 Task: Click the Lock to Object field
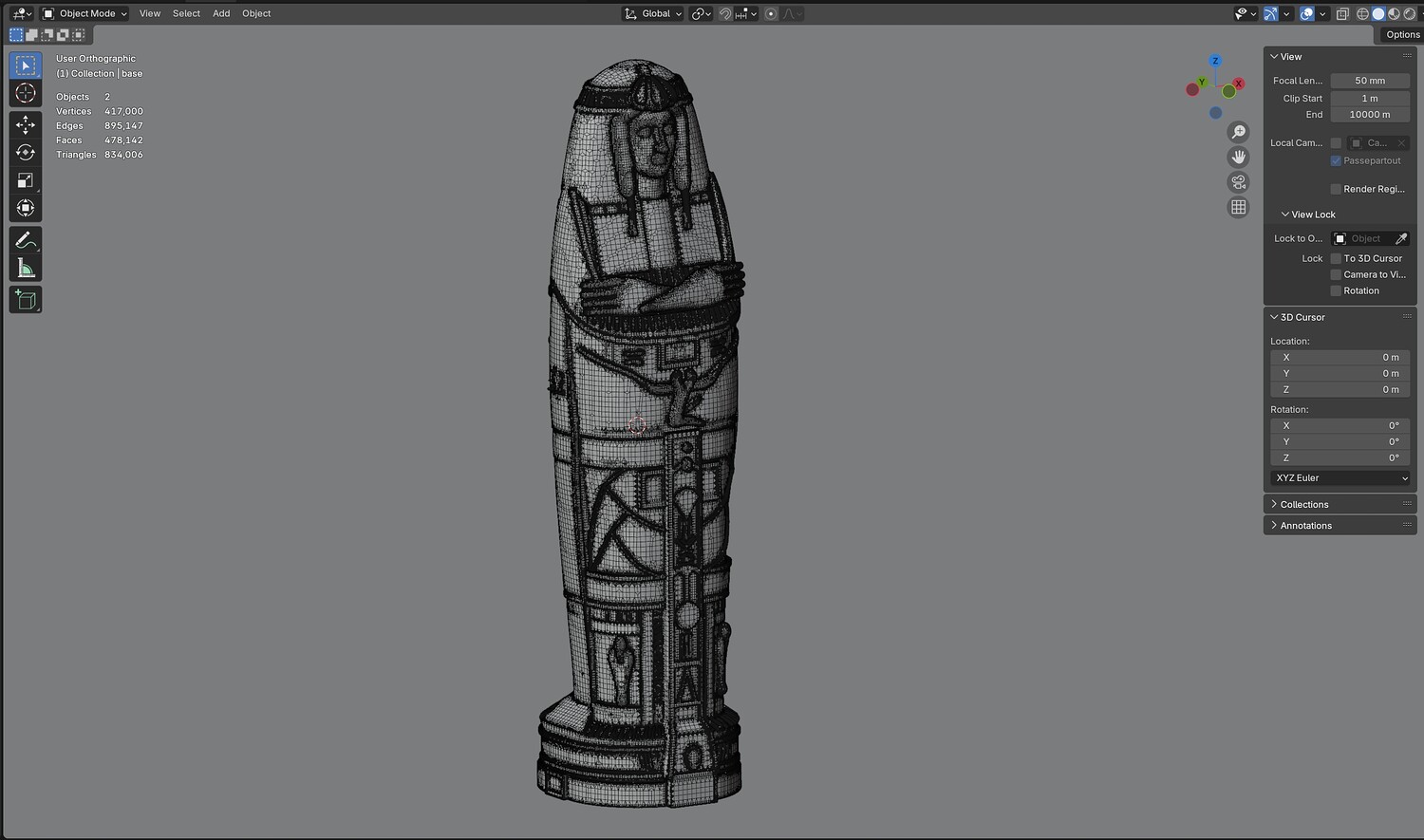point(1362,238)
